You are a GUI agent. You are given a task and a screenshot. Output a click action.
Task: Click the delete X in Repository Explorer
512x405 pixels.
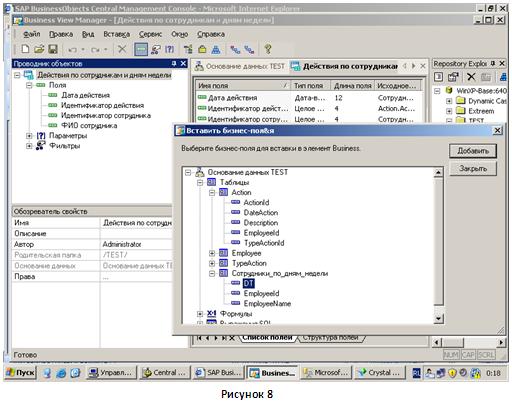pyautogui.click(x=471, y=77)
